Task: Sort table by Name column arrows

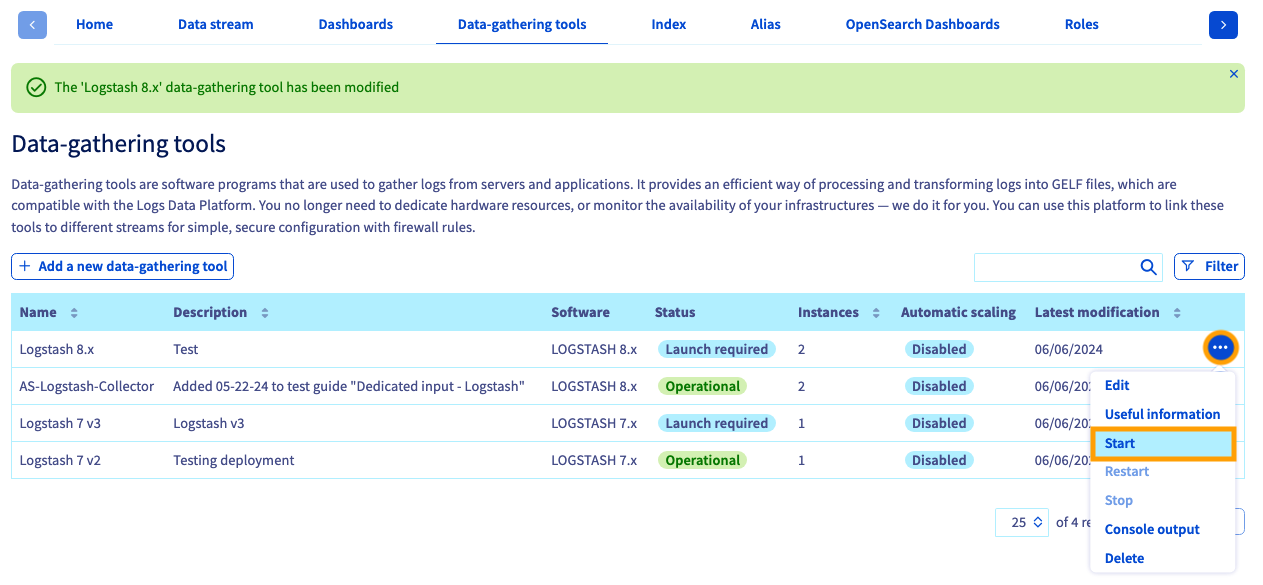Action: click(x=74, y=313)
